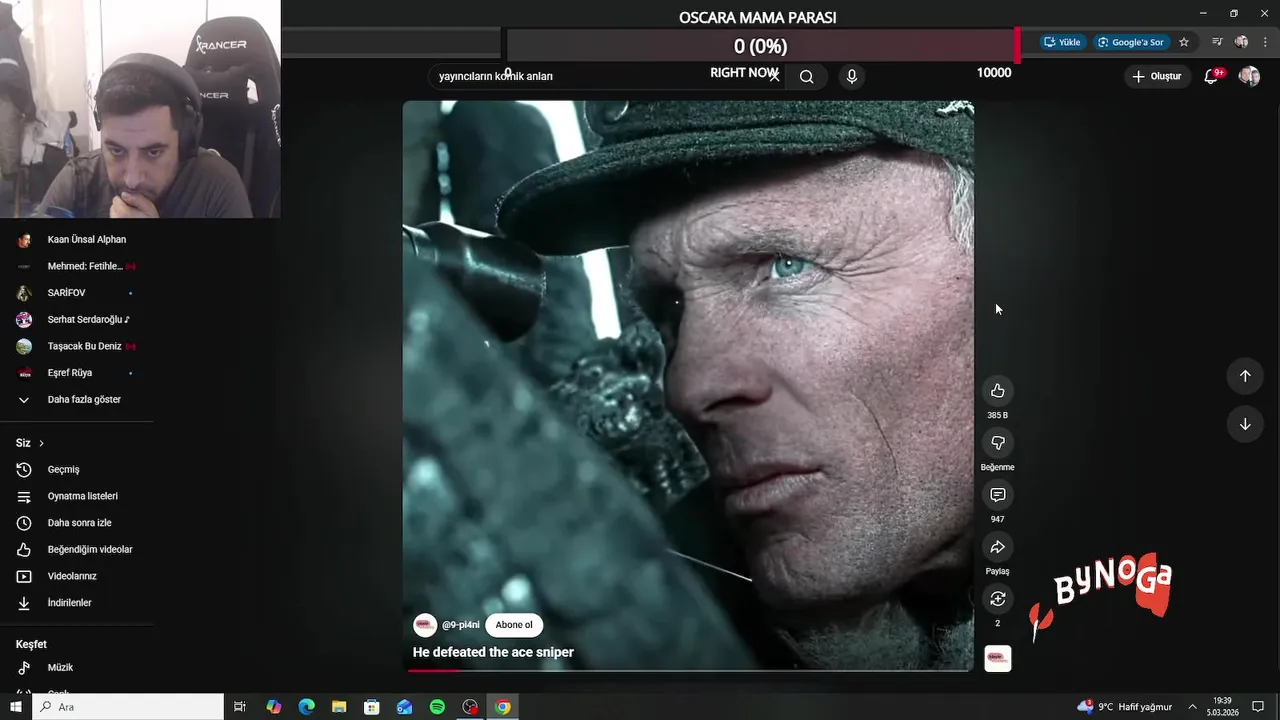This screenshot has width=1280, height=720.
Task: Open YouTube notifications bell
Action: pos(1211,76)
